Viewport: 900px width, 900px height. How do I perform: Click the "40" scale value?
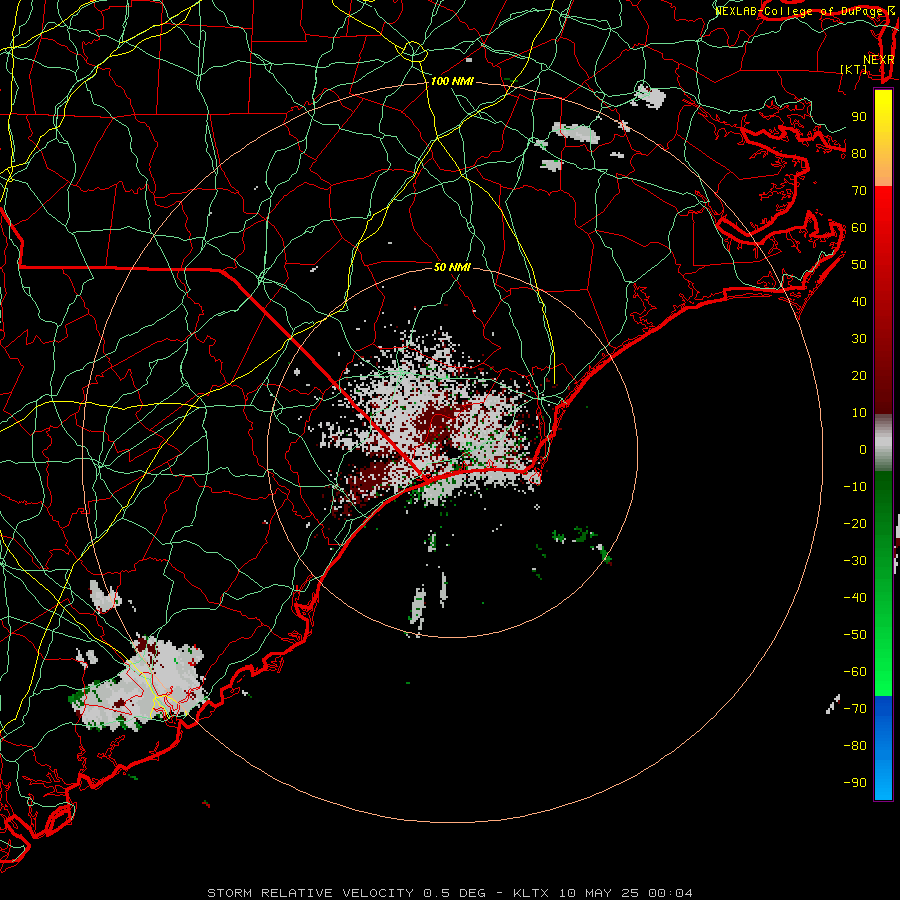859,301
